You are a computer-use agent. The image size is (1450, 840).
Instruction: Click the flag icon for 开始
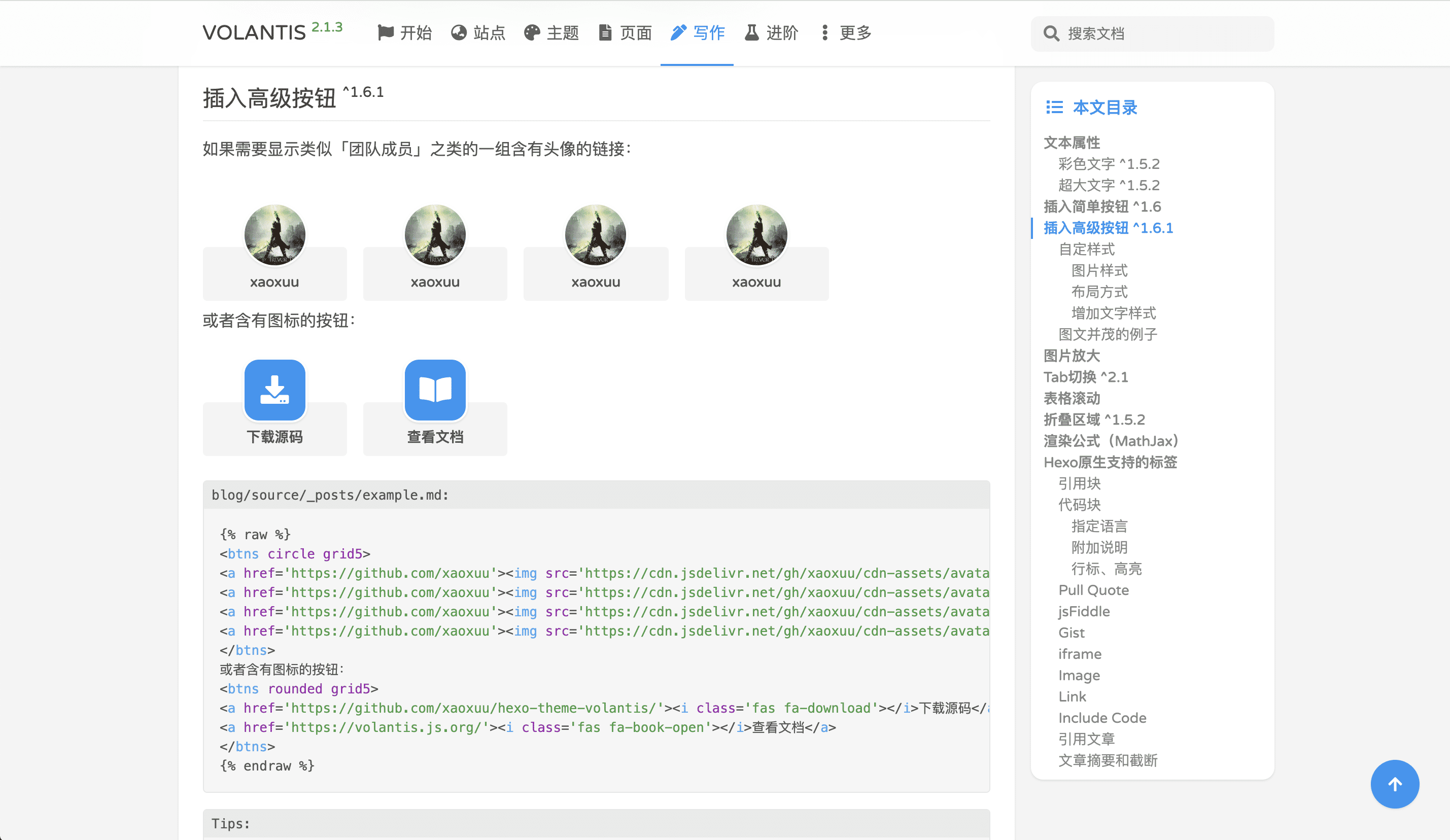click(x=385, y=33)
